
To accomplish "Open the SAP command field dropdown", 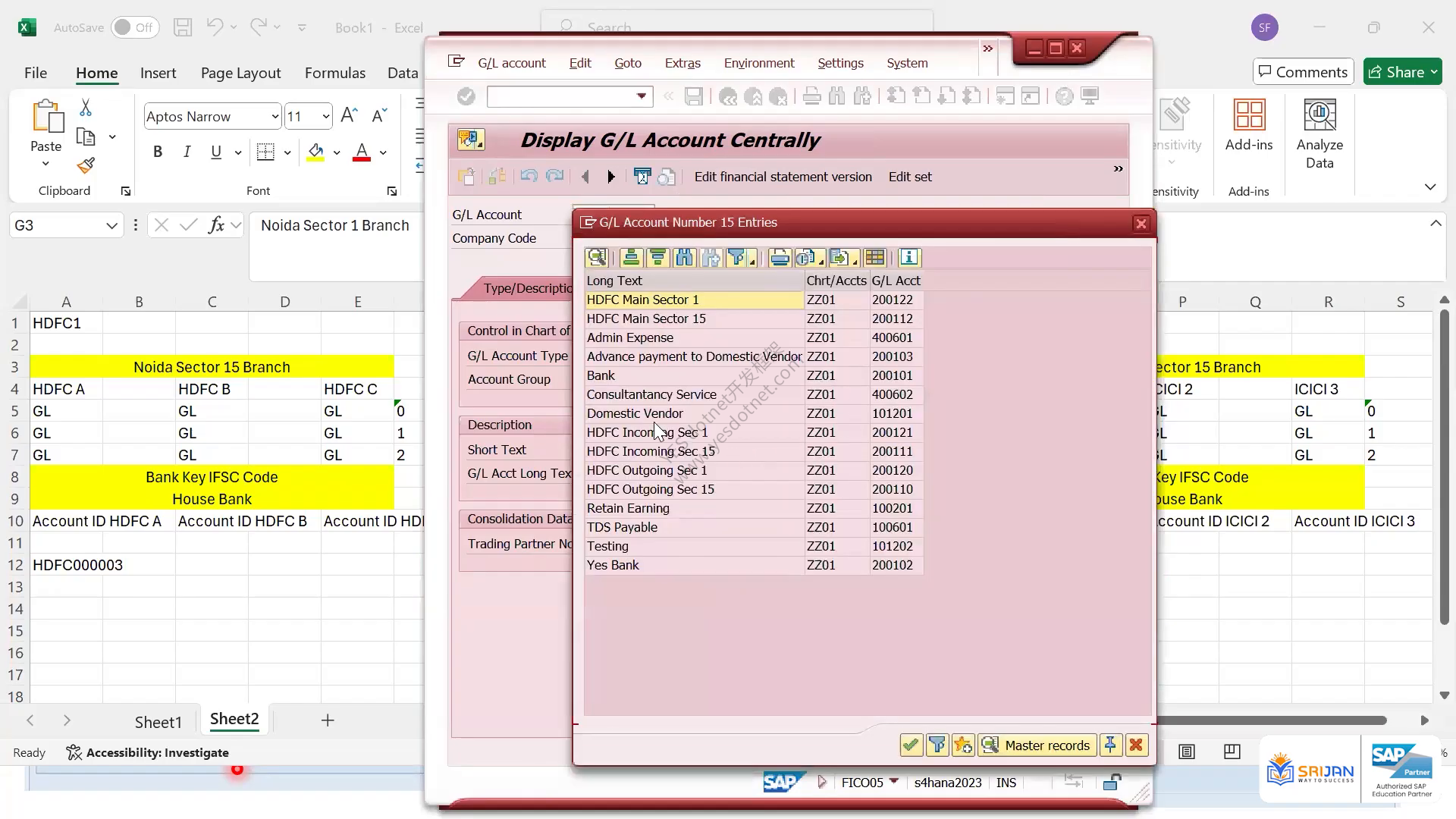I will [642, 96].
